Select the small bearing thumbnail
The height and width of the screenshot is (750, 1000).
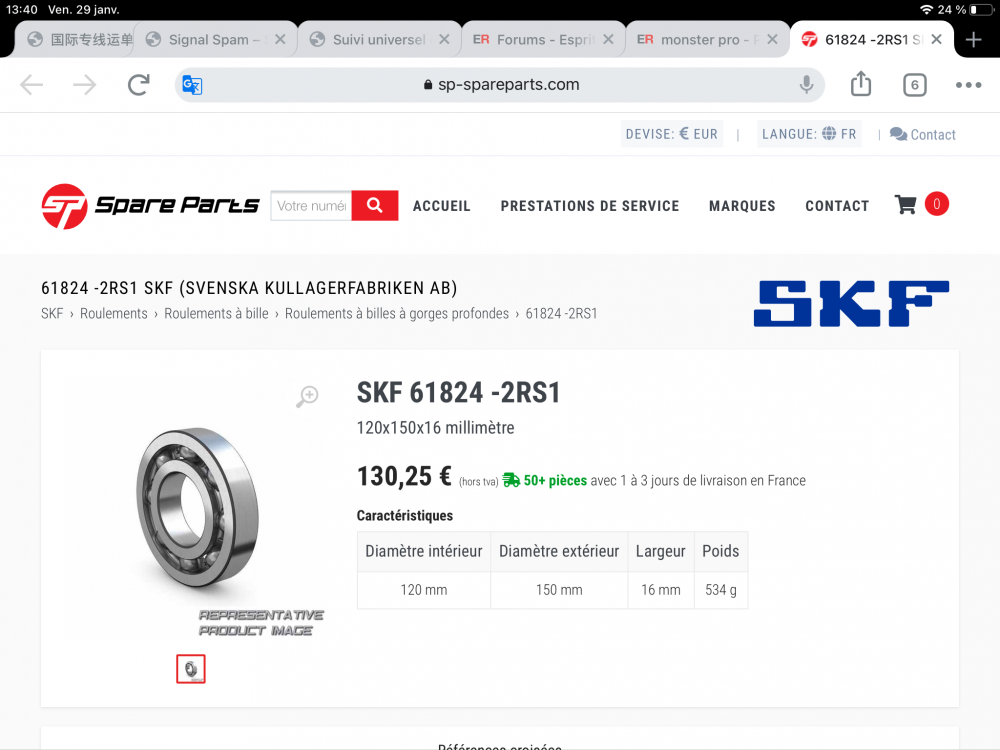tap(191, 669)
